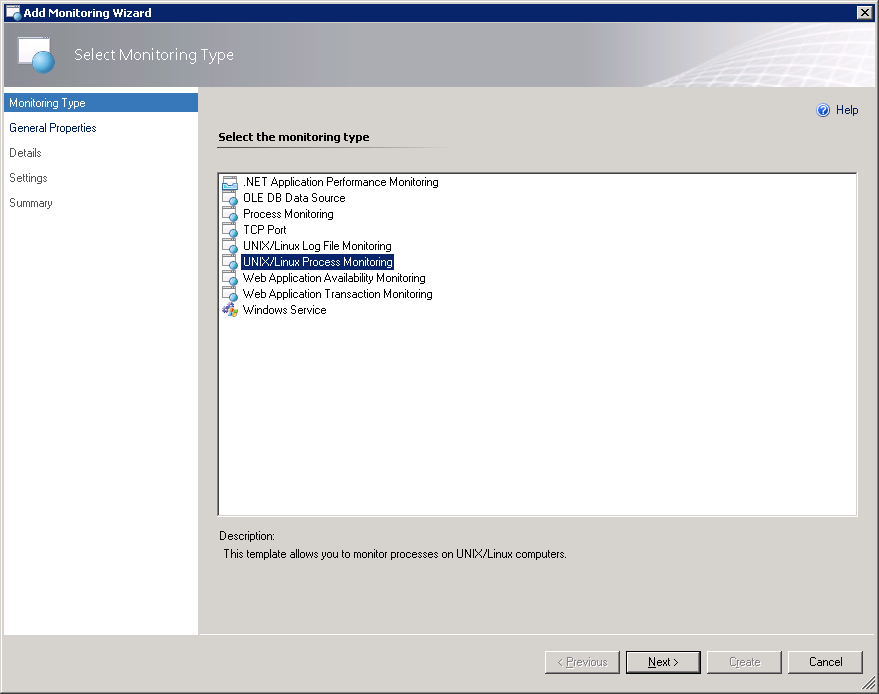The height and width of the screenshot is (694, 879).
Task: Close the wizard with the title bar X
Action: (864, 12)
